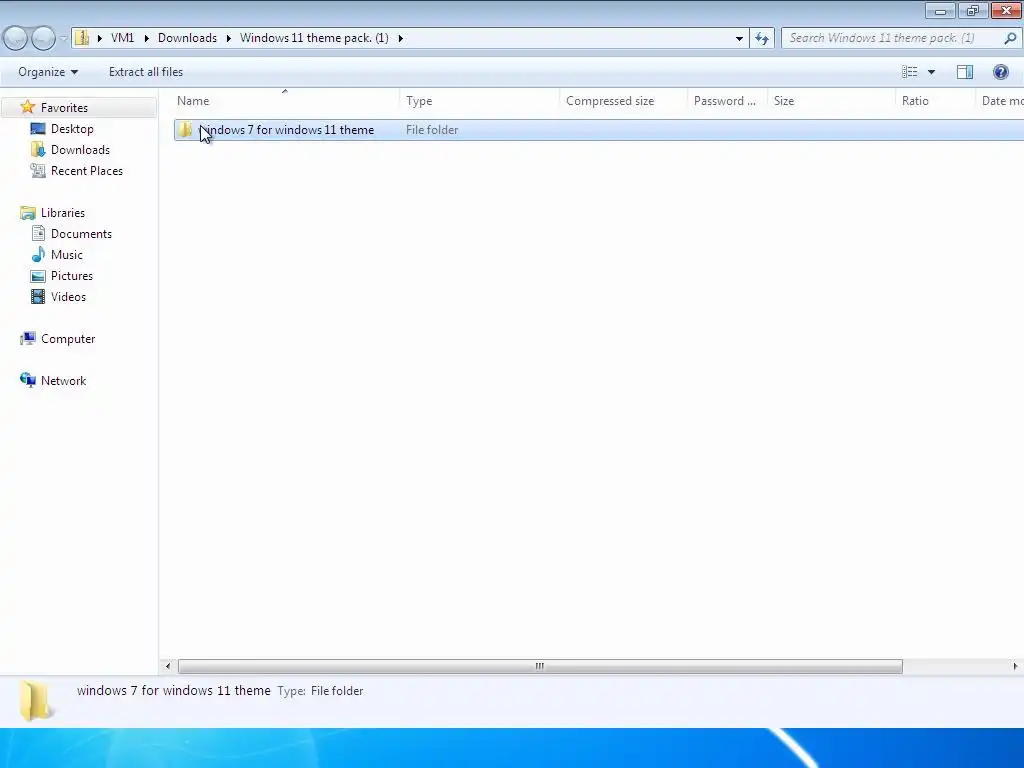
Task: Select Computer in the navigation pane
Action: click(x=68, y=339)
